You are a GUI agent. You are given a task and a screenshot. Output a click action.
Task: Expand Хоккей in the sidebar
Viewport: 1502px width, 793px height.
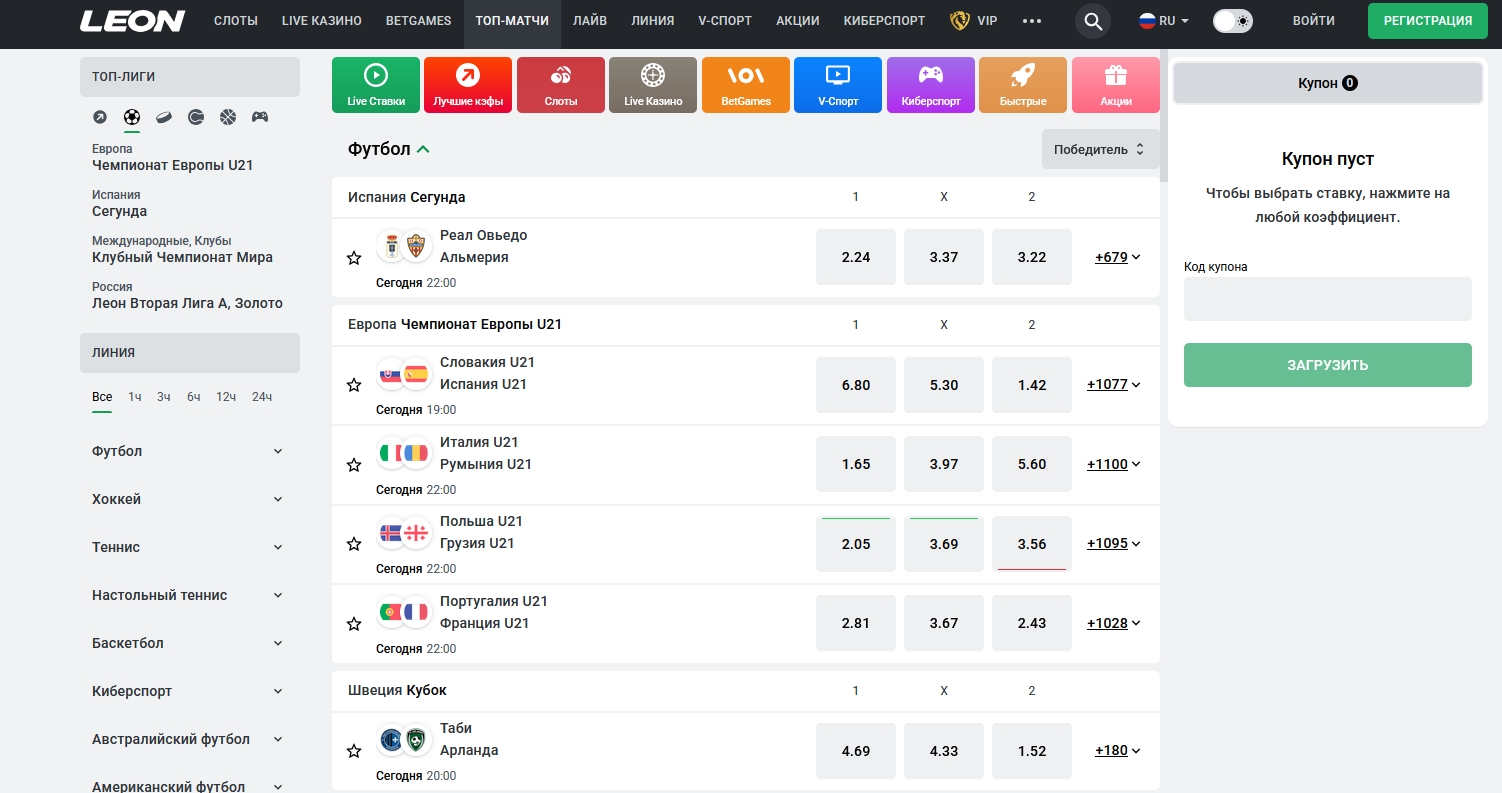(x=188, y=499)
